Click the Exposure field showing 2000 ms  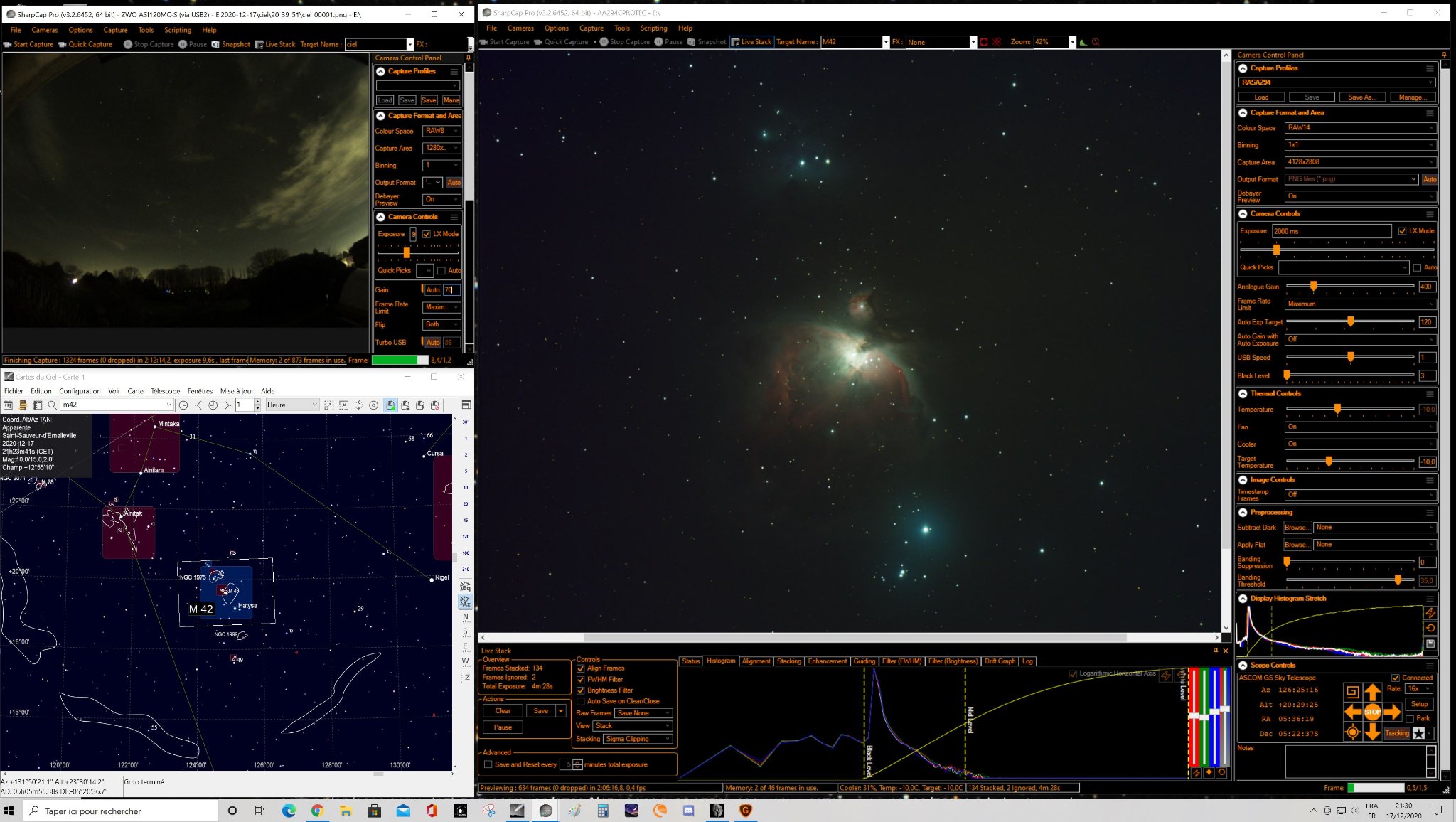[1331, 231]
